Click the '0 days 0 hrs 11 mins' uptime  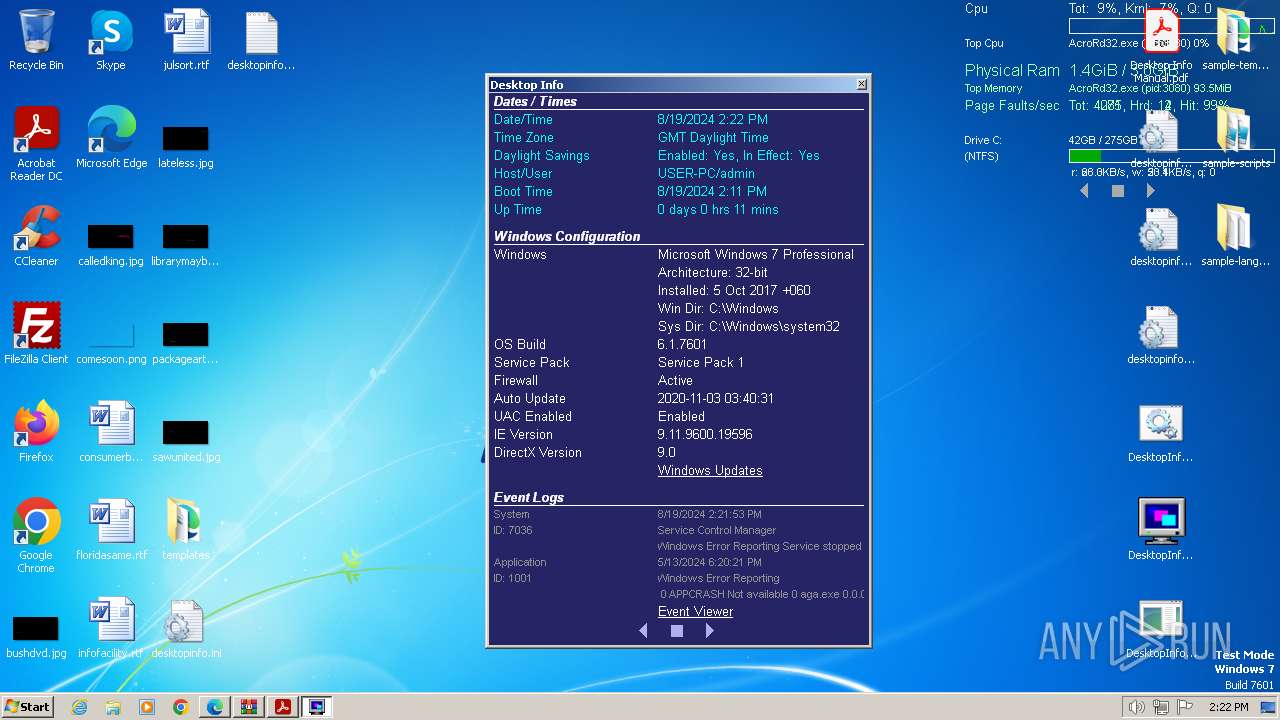[718, 210]
